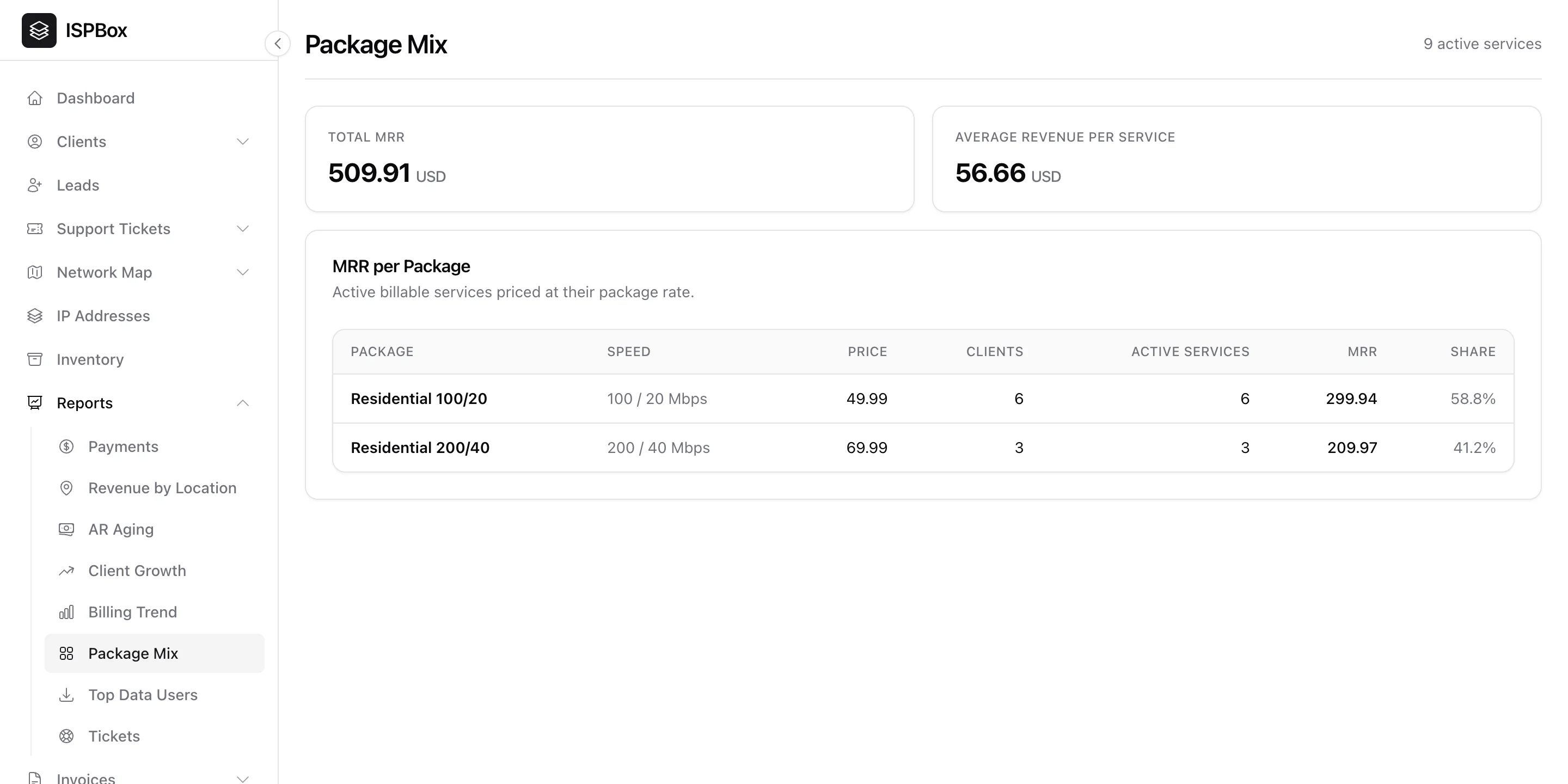Click the PRICE column header
This screenshot has width=1568, height=784.
click(x=867, y=352)
